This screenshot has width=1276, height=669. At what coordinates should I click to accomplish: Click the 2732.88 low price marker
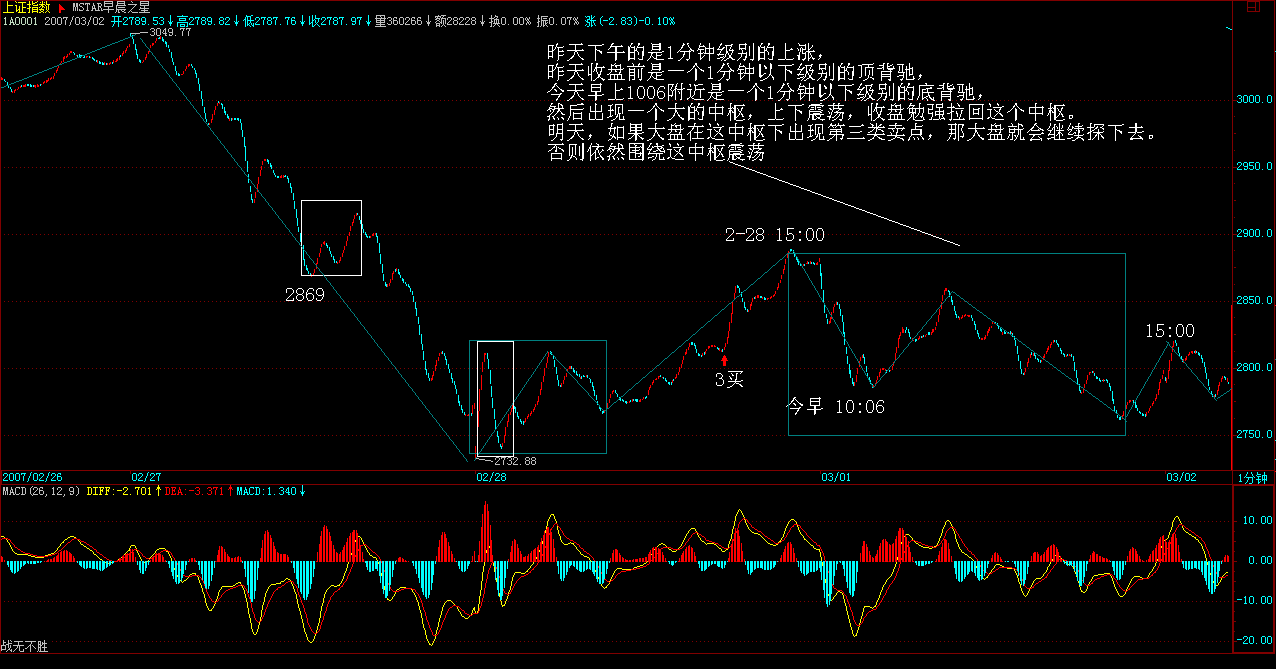tap(514, 461)
